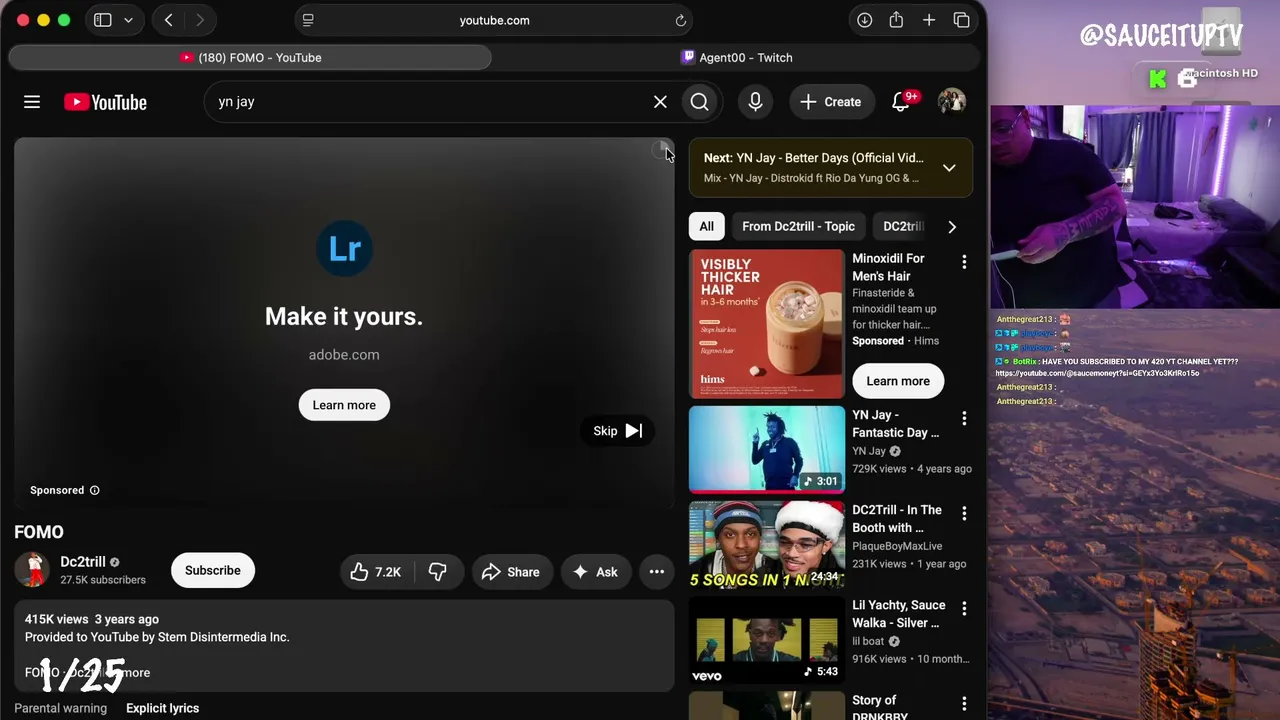
Task: Dislike the FOMO video
Action: (x=438, y=572)
